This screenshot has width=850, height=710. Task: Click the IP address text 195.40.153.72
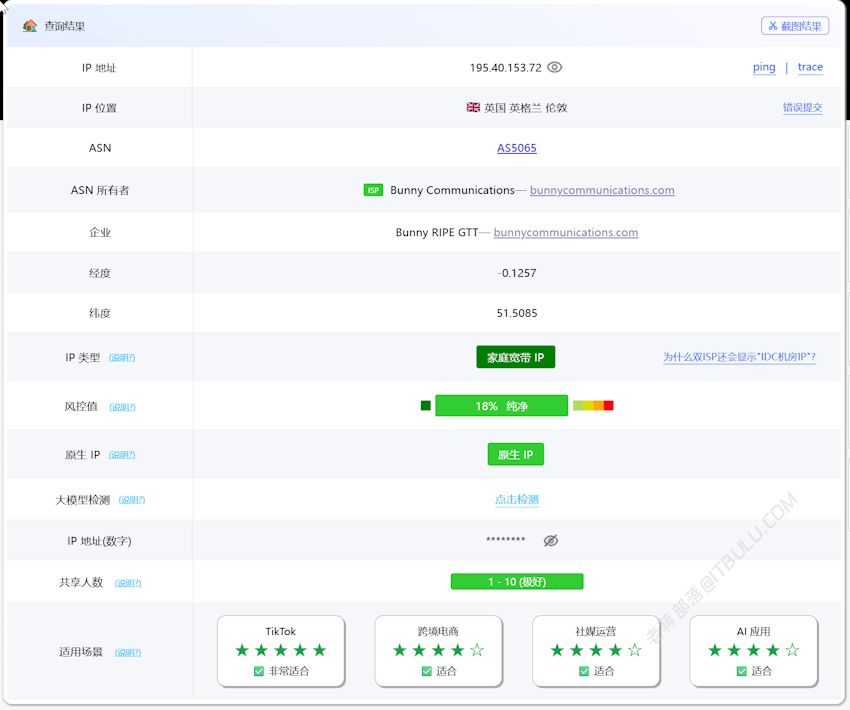coord(505,68)
